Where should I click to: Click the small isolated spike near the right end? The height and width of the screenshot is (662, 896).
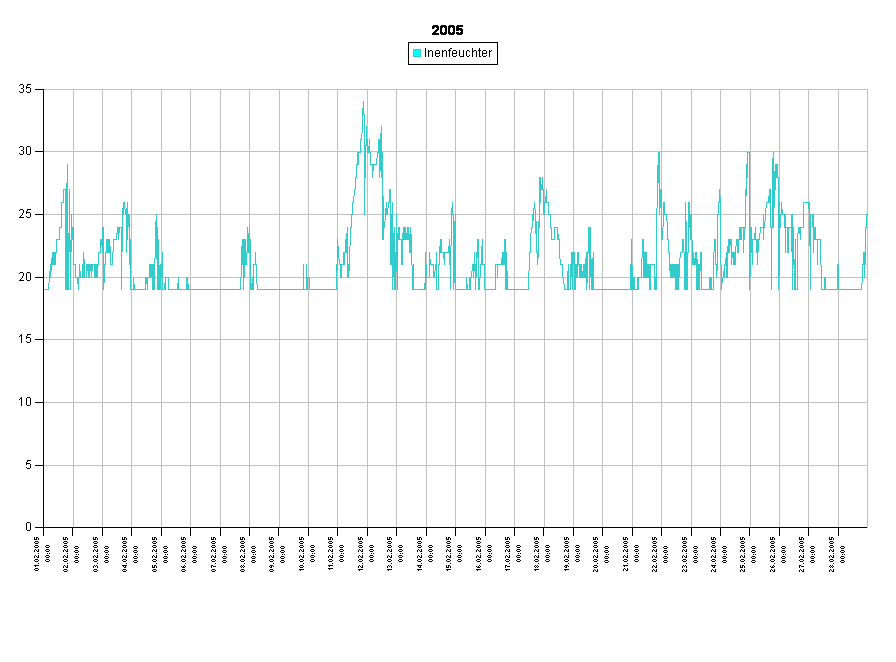[838, 266]
